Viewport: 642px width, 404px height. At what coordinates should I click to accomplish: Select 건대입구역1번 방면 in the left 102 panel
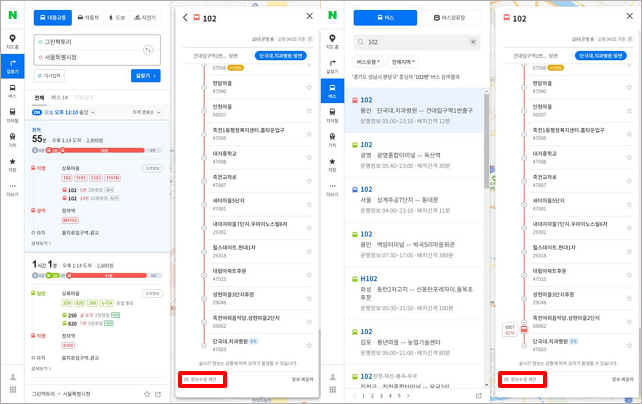pyautogui.click(x=215, y=56)
